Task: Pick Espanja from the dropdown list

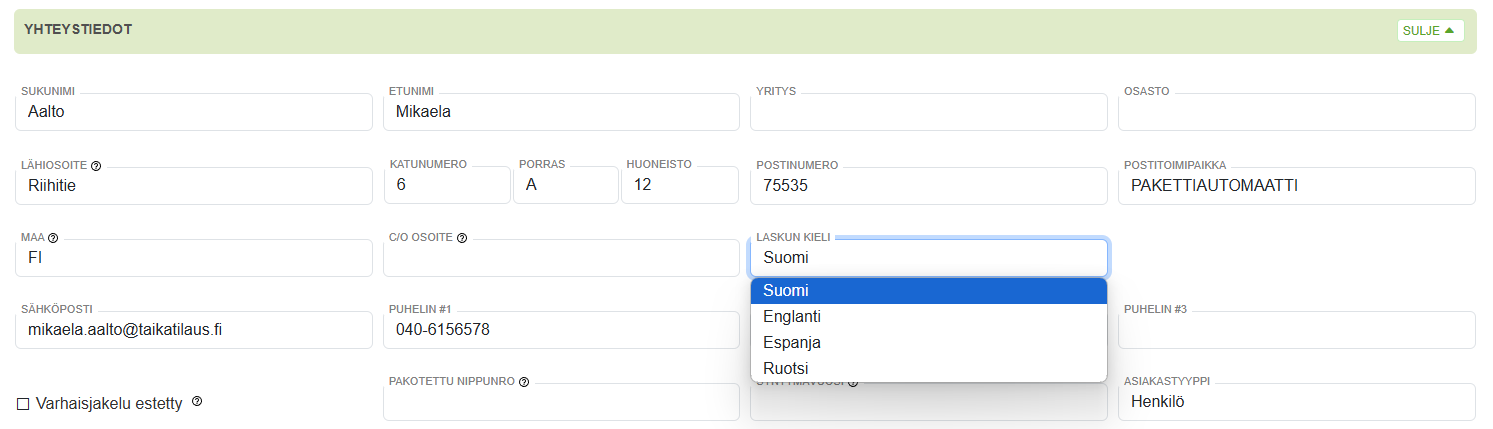Action: (x=929, y=342)
